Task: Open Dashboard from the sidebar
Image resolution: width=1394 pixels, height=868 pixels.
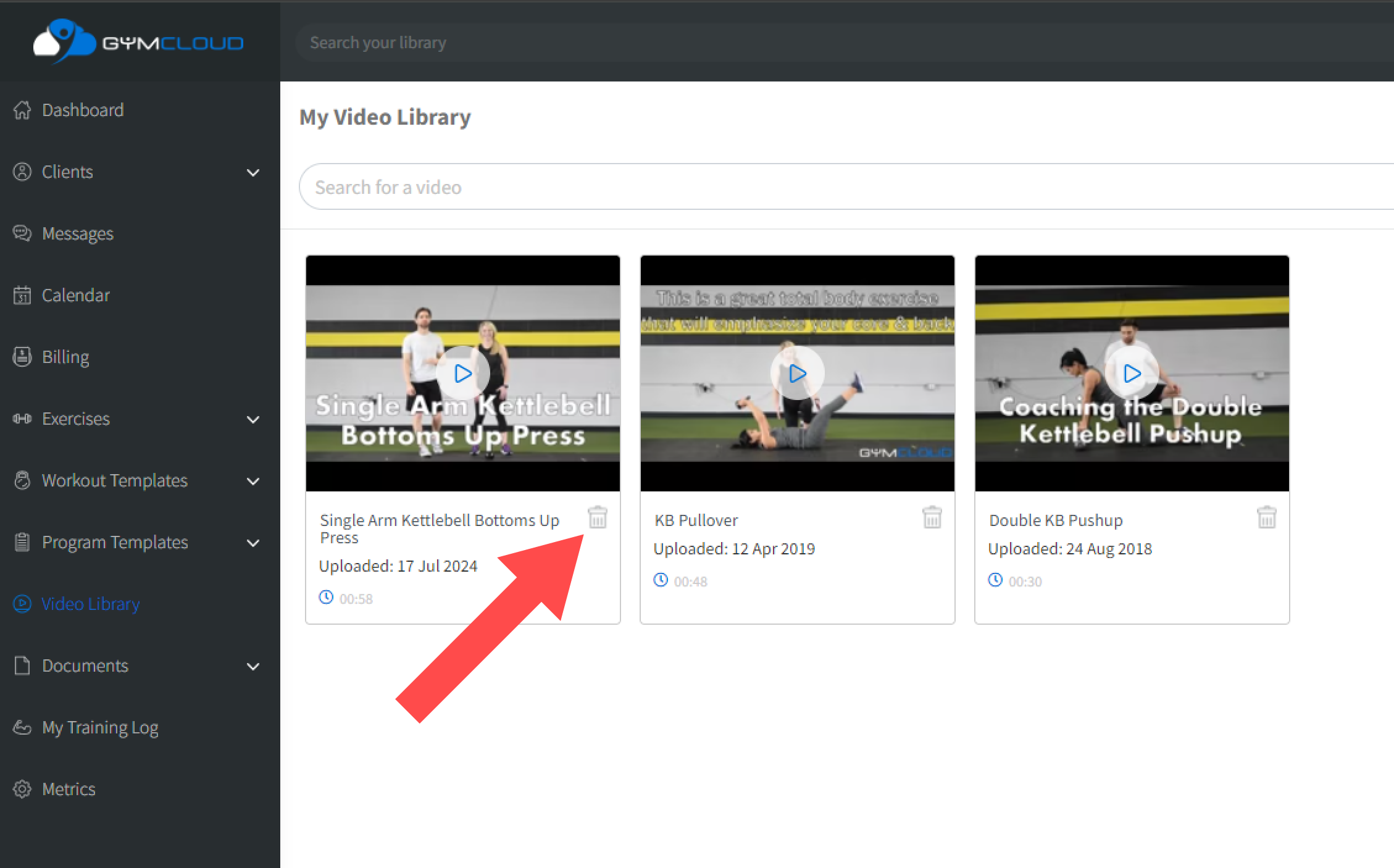Action: click(83, 110)
